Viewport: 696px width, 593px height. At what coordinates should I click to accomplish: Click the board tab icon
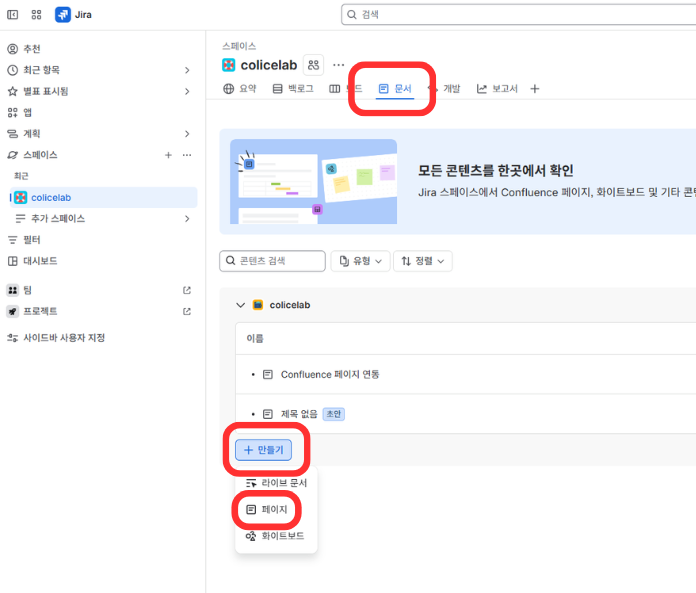[x=335, y=89]
